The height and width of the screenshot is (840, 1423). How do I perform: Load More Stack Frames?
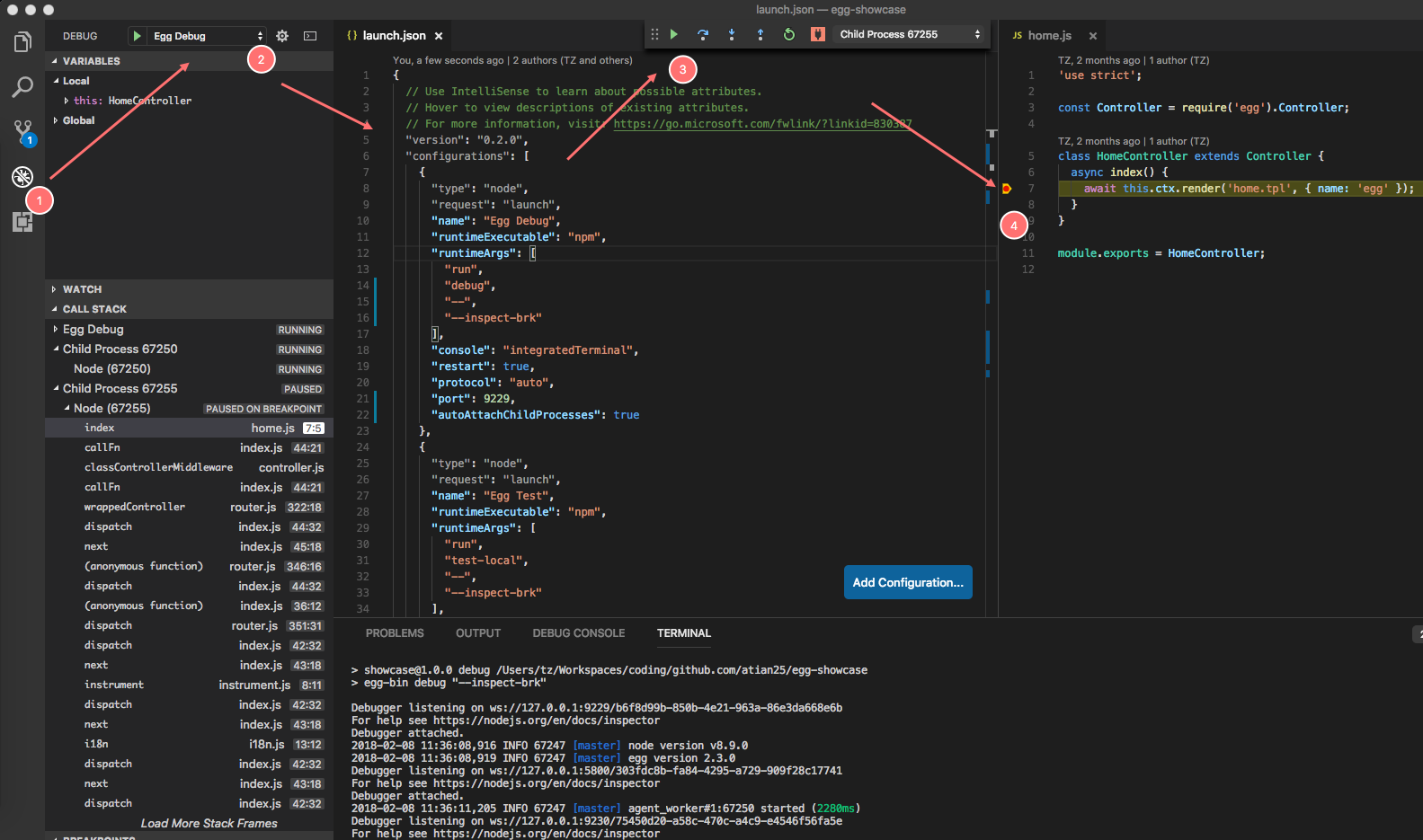(x=209, y=823)
